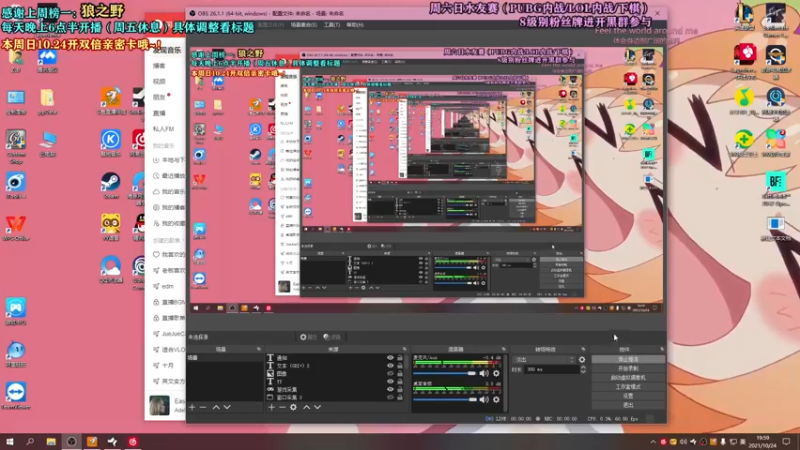The height and width of the screenshot is (450, 800).
Task: Open source properties gear in sources toolbar
Action: (x=293, y=407)
